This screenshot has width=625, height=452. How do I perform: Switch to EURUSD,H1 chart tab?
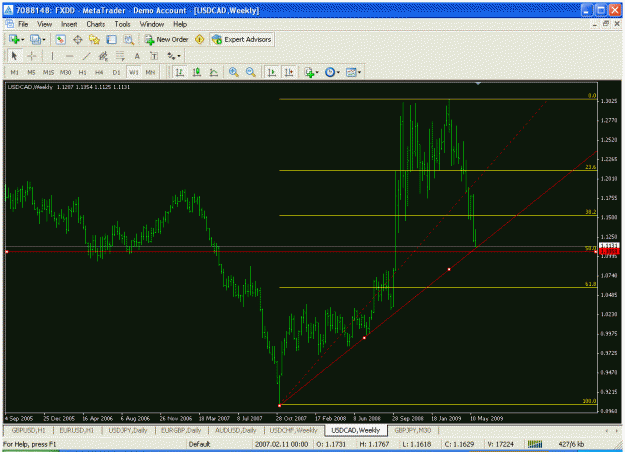tap(77, 430)
